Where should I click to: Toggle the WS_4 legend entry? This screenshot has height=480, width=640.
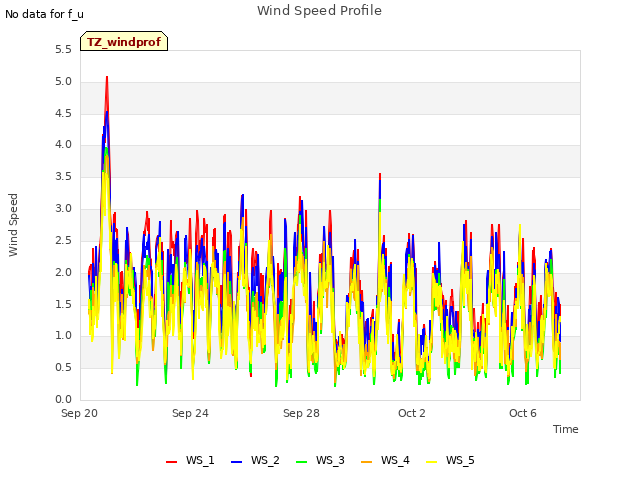click(x=385, y=460)
